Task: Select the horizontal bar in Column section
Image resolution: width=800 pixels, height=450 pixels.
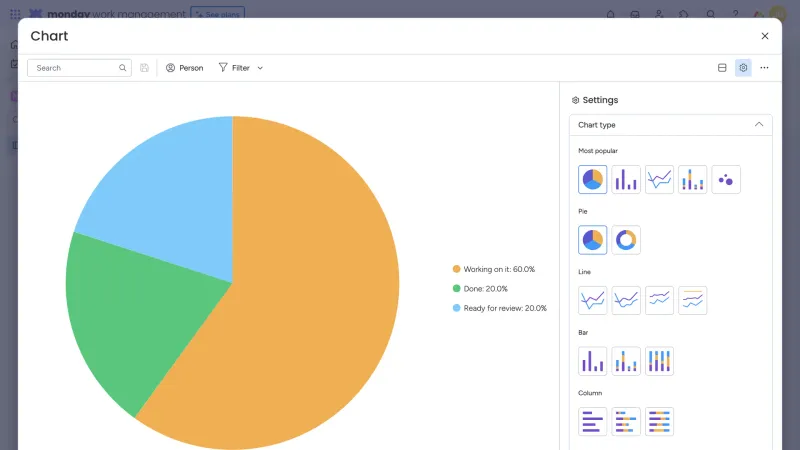Action: [x=592, y=421]
